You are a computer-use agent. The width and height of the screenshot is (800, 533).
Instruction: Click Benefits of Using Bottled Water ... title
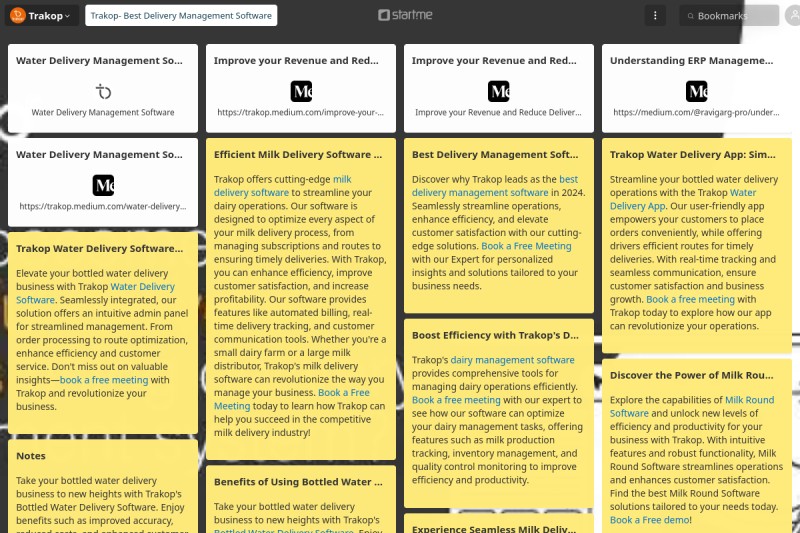[298, 482]
